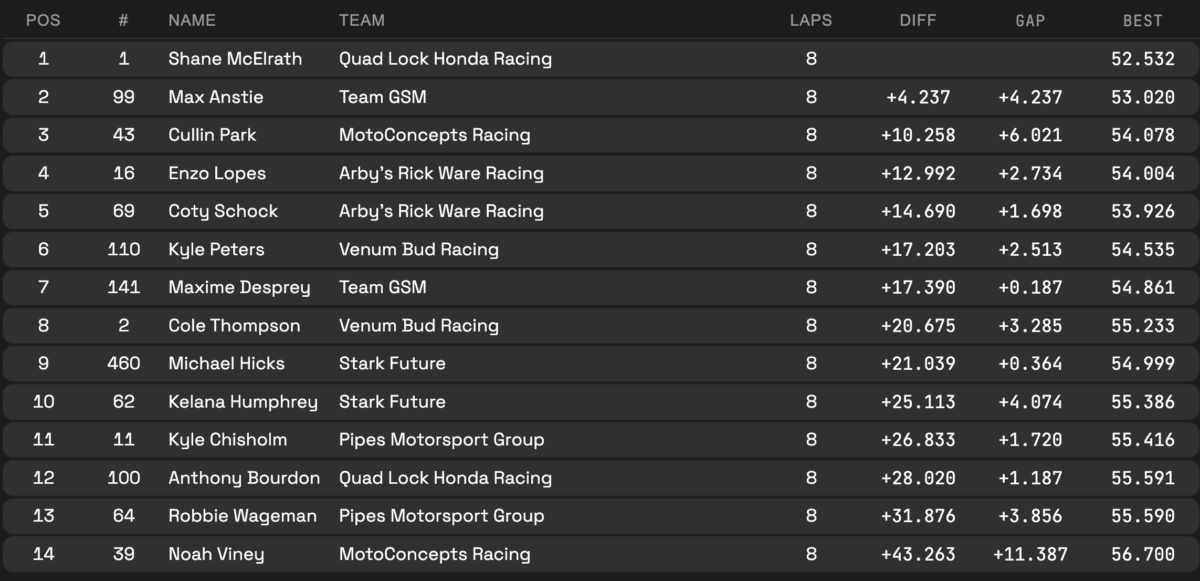Click the Maxime Desprey name
Screen dimensions: 1200x581
pos(239,287)
